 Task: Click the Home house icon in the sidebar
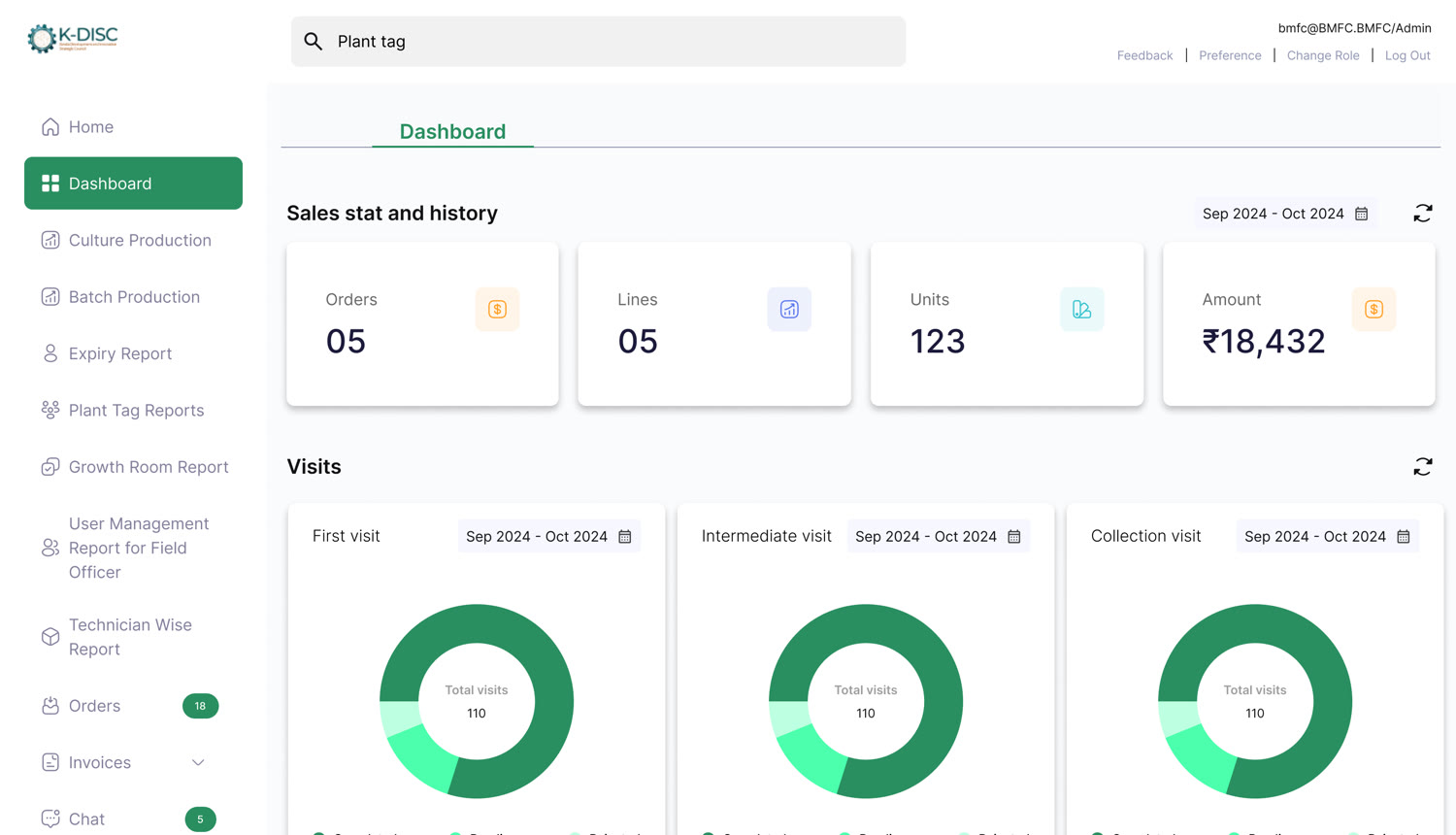pyautogui.click(x=50, y=126)
